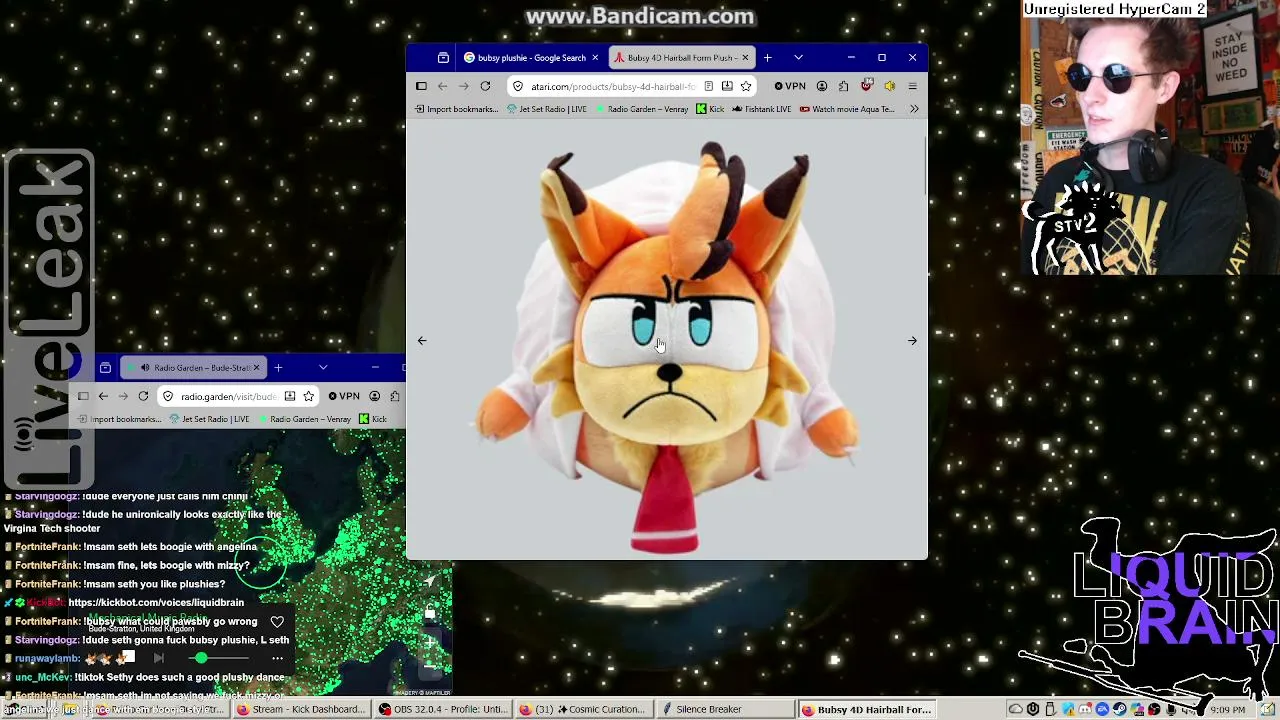The width and height of the screenshot is (1280, 720).
Task: Reload the radio.garden page
Action: point(143,396)
